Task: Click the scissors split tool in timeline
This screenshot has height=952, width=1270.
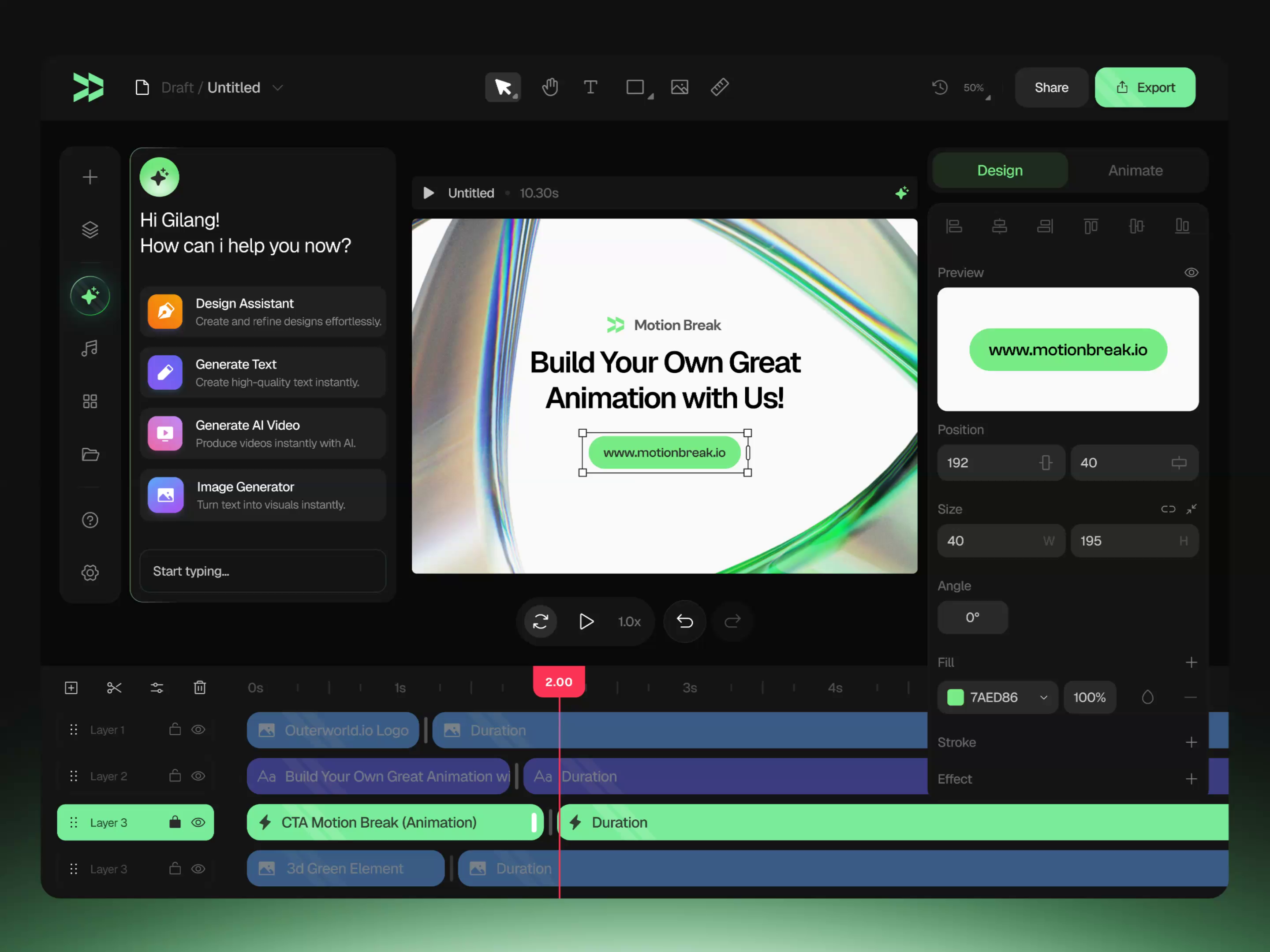Action: (114, 688)
